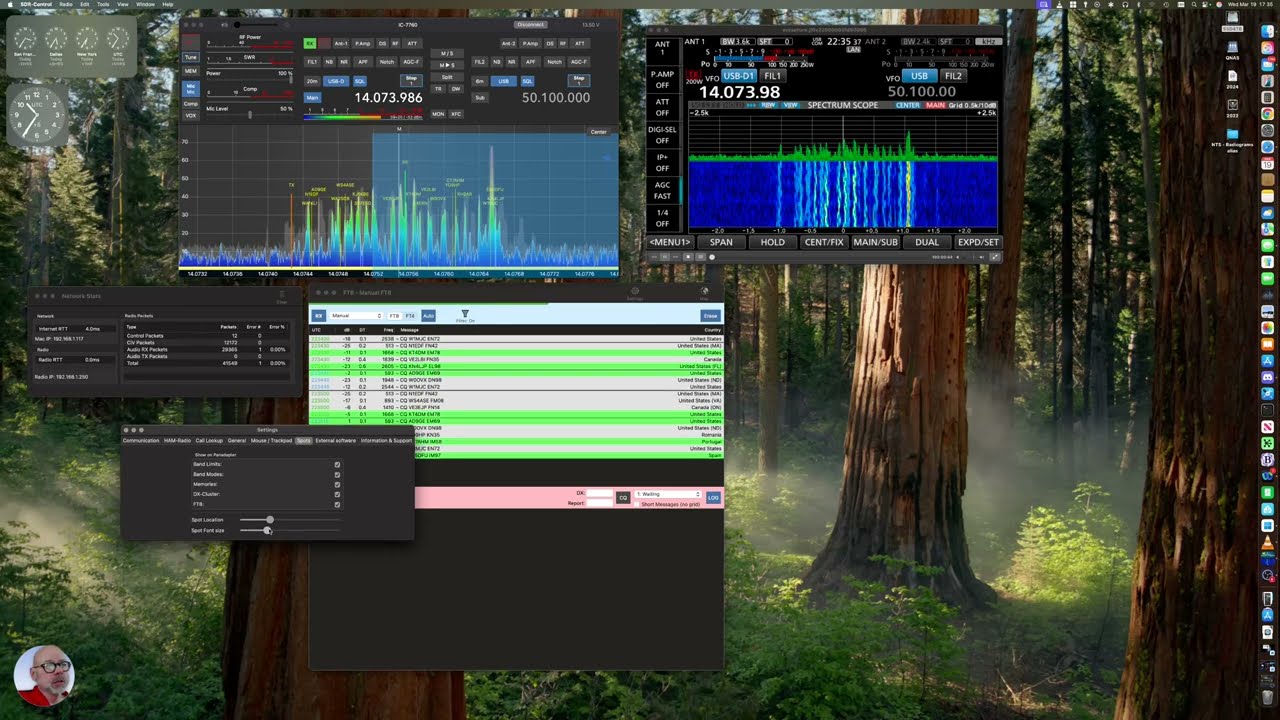The height and width of the screenshot is (720, 1280).
Task: Switch to Communication settings tab
Action: tap(141, 440)
